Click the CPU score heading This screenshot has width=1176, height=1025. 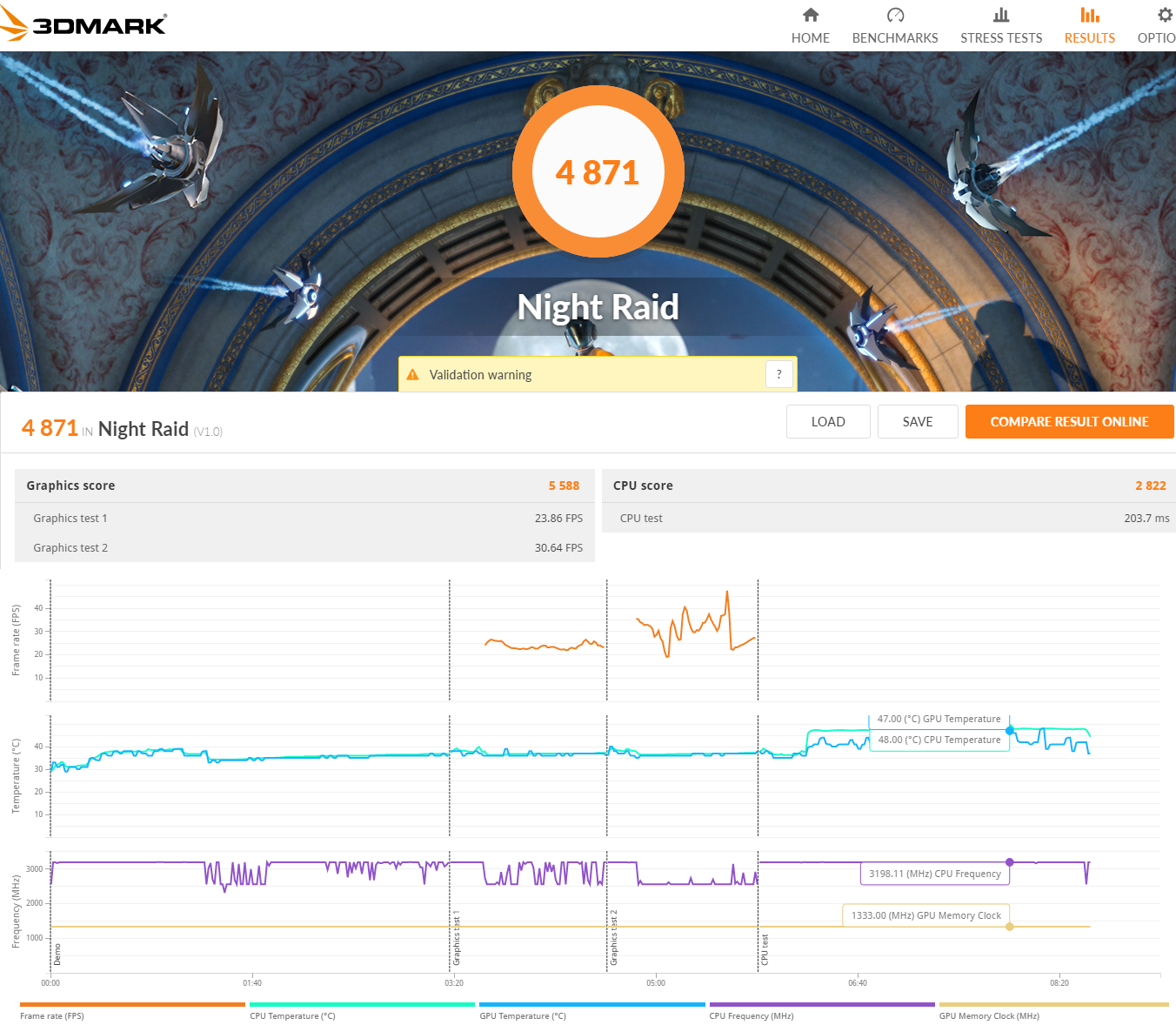(643, 486)
